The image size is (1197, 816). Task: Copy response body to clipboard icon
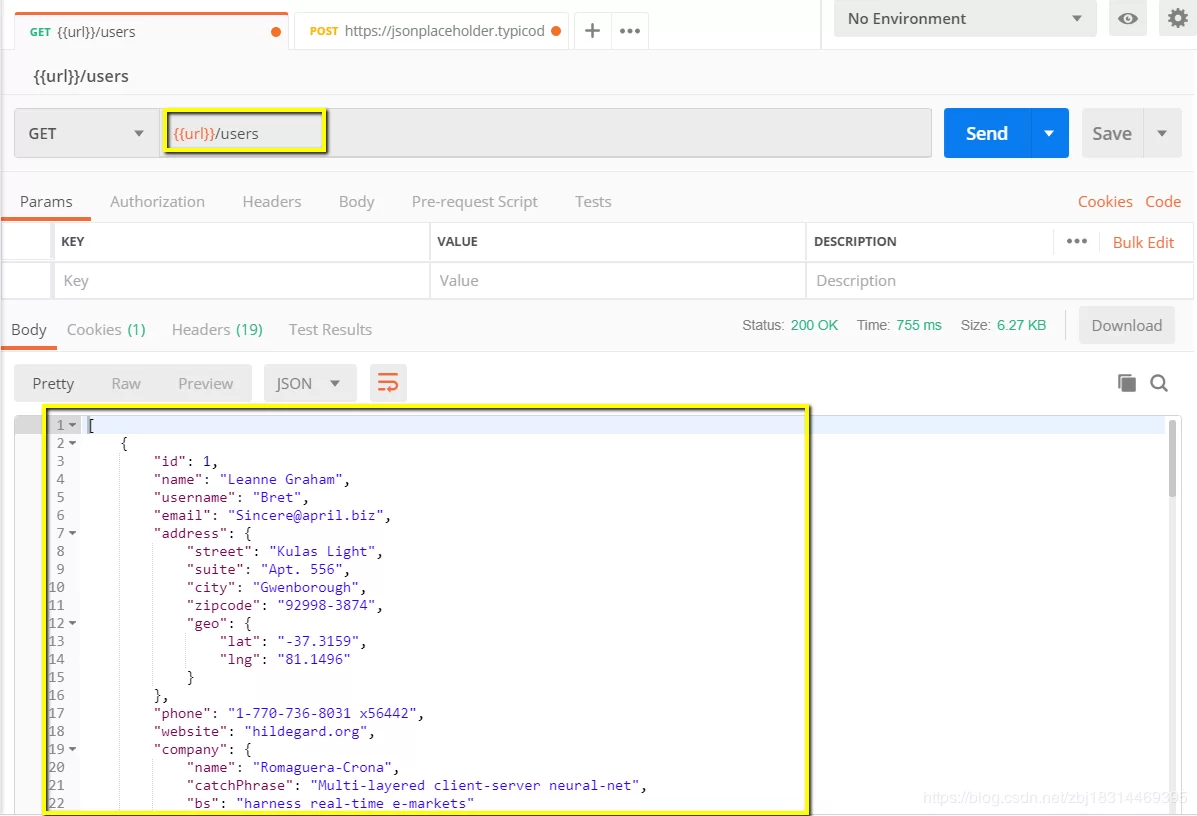[x=1126, y=383]
